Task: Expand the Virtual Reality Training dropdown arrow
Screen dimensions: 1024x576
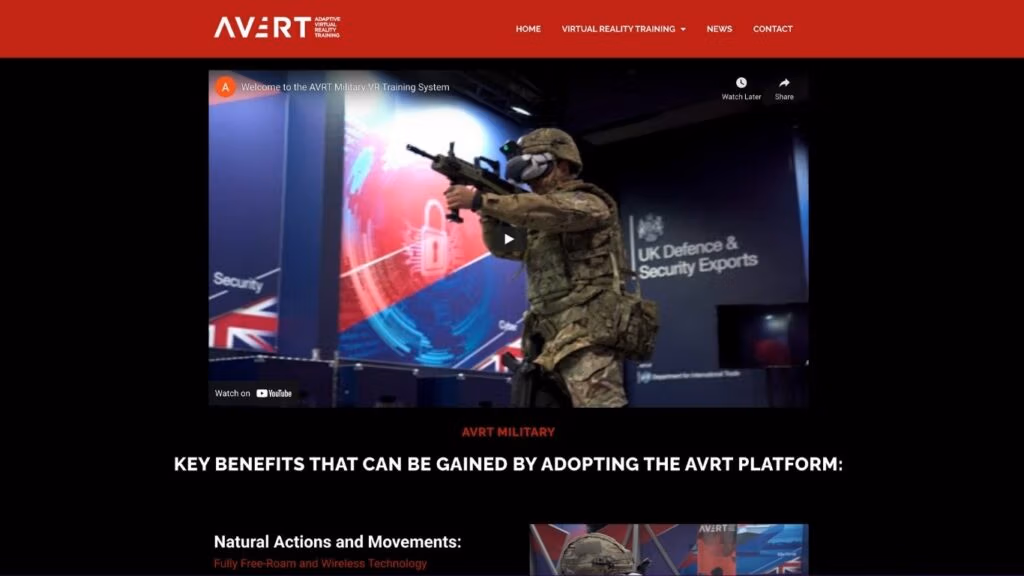Action: coord(683,29)
